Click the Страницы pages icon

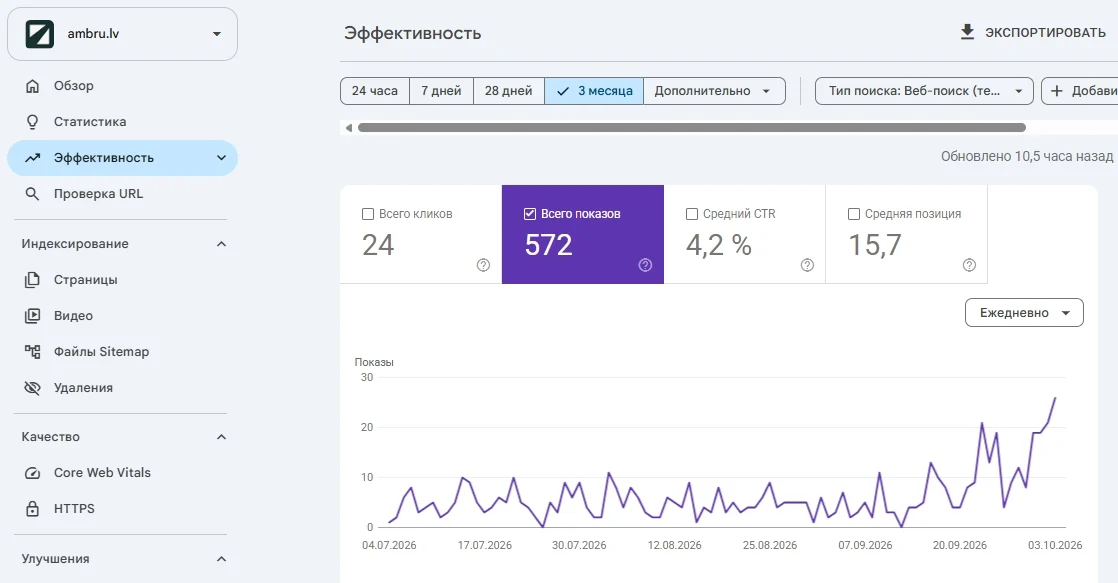(32, 280)
